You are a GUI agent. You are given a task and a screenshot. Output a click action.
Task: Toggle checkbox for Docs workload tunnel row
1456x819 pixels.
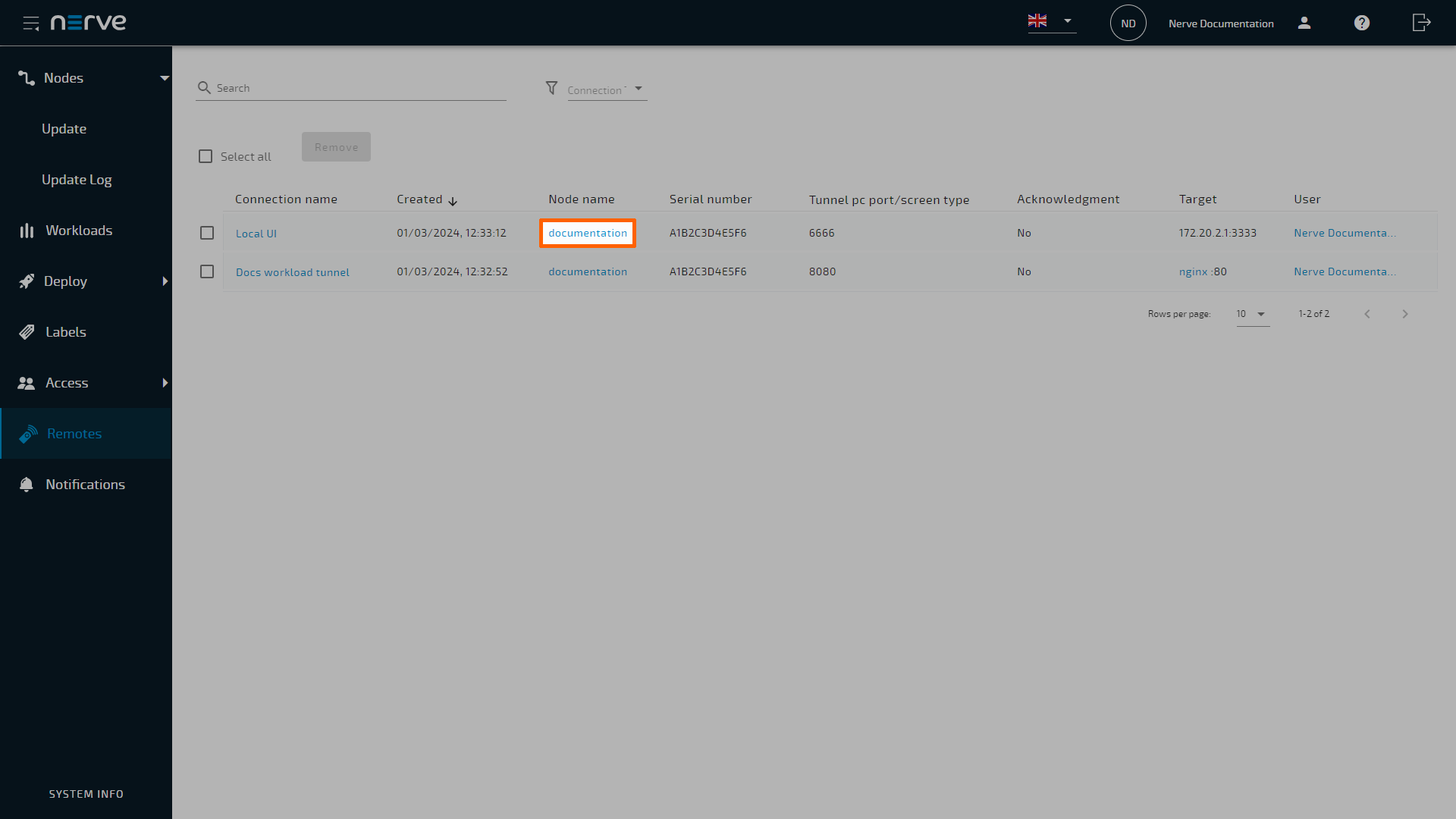[207, 271]
